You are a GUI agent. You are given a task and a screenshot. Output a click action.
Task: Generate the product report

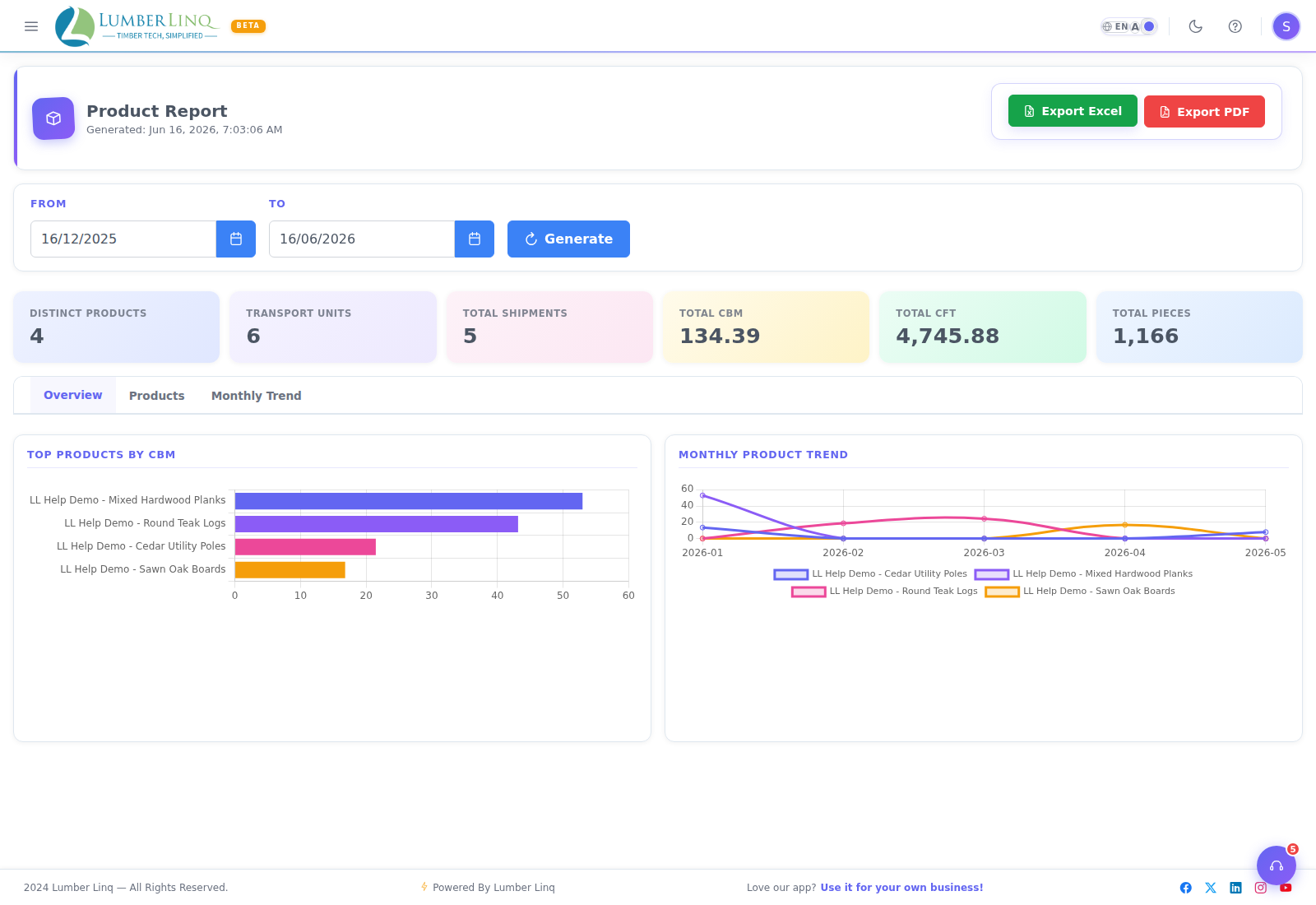pyautogui.click(x=568, y=239)
